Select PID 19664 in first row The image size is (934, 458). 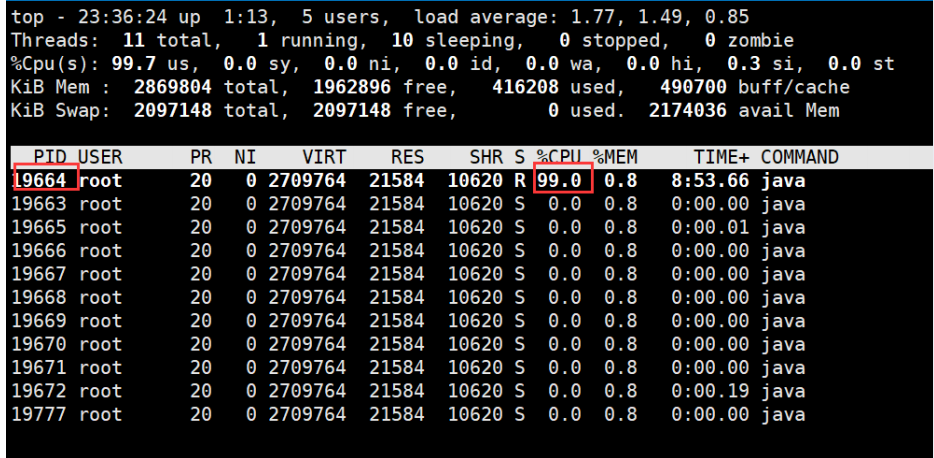click(39, 180)
